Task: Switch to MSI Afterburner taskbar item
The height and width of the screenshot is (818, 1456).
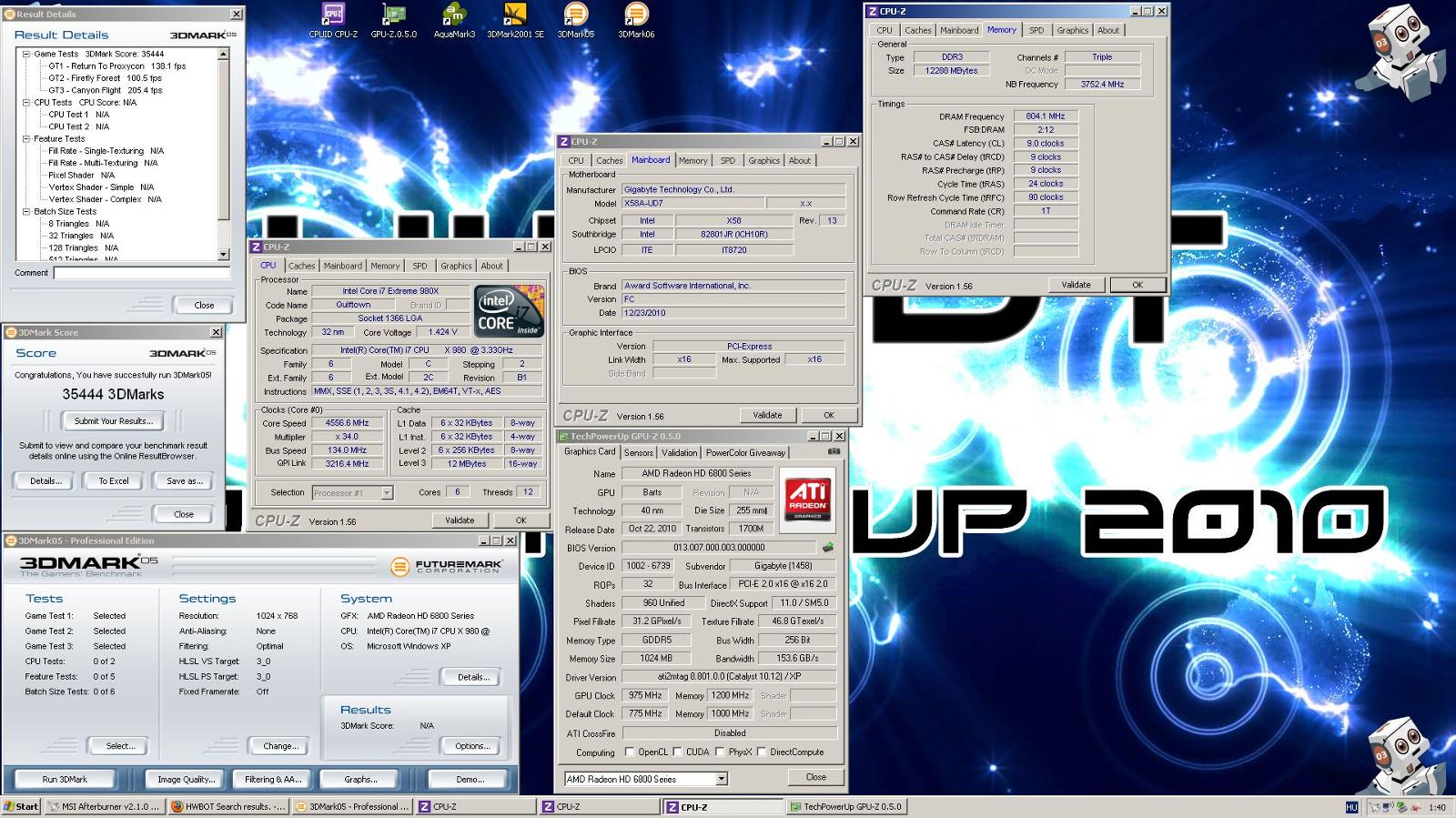Action: tap(105, 806)
